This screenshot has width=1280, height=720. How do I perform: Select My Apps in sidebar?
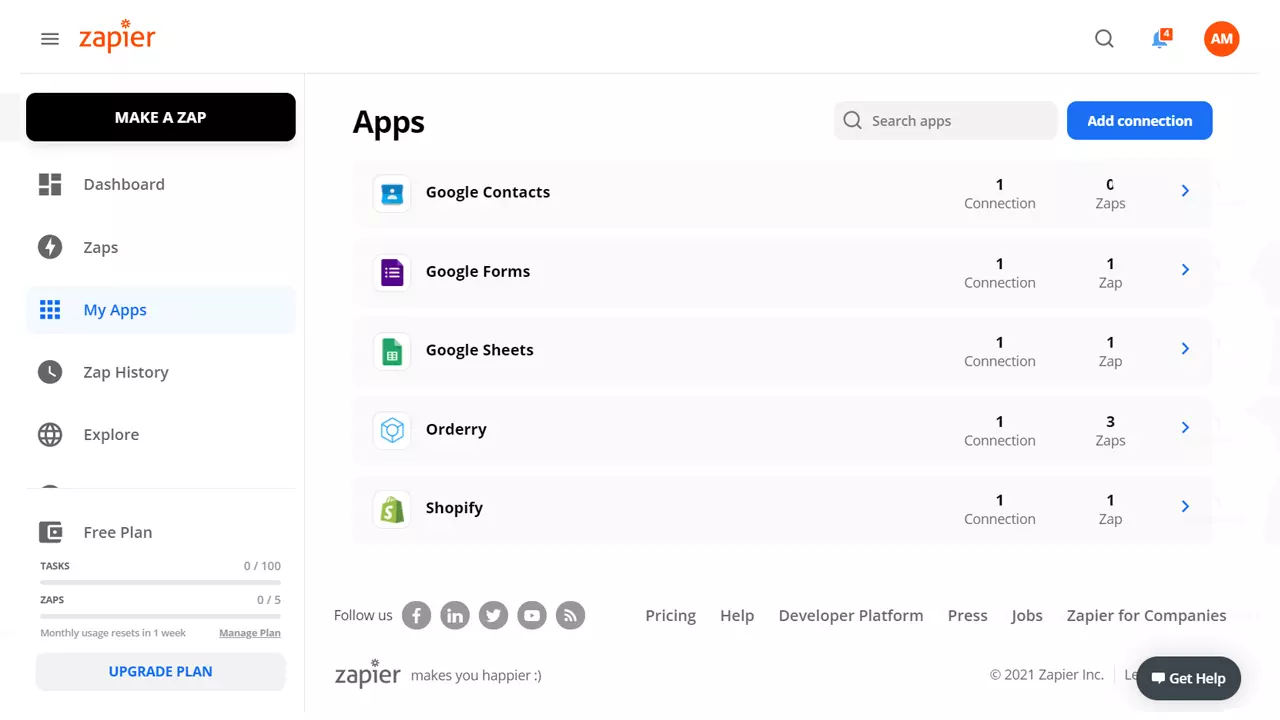coord(160,310)
